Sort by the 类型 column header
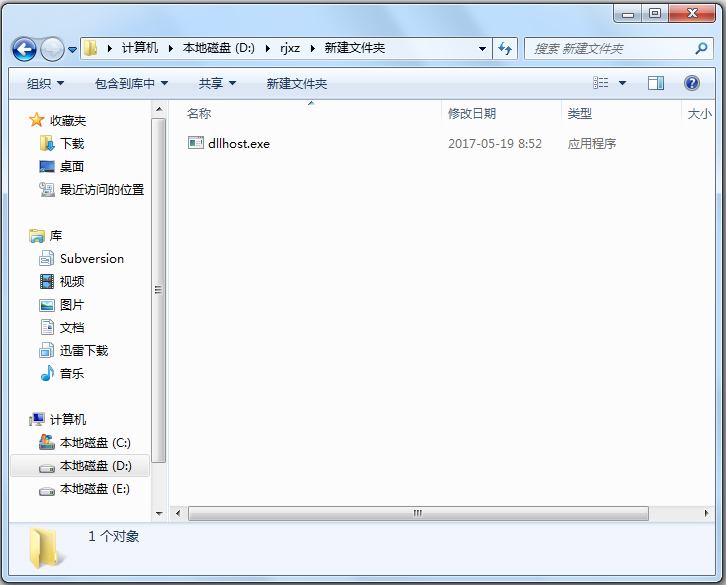 (x=580, y=113)
